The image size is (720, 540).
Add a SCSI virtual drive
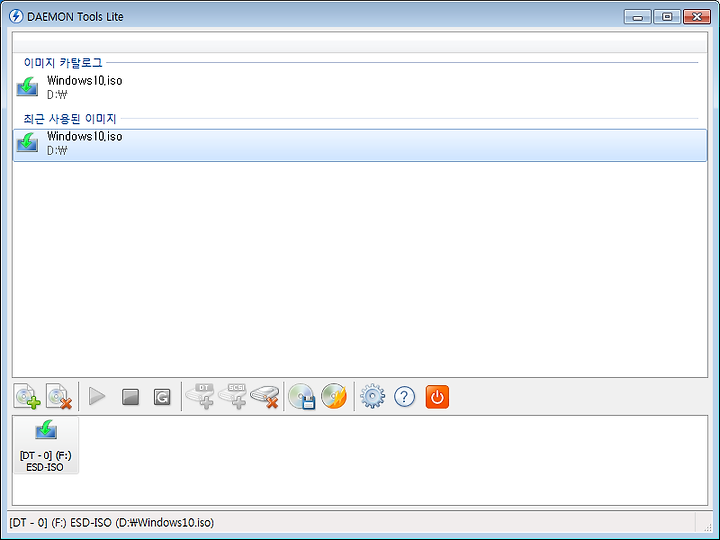(x=233, y=396)
